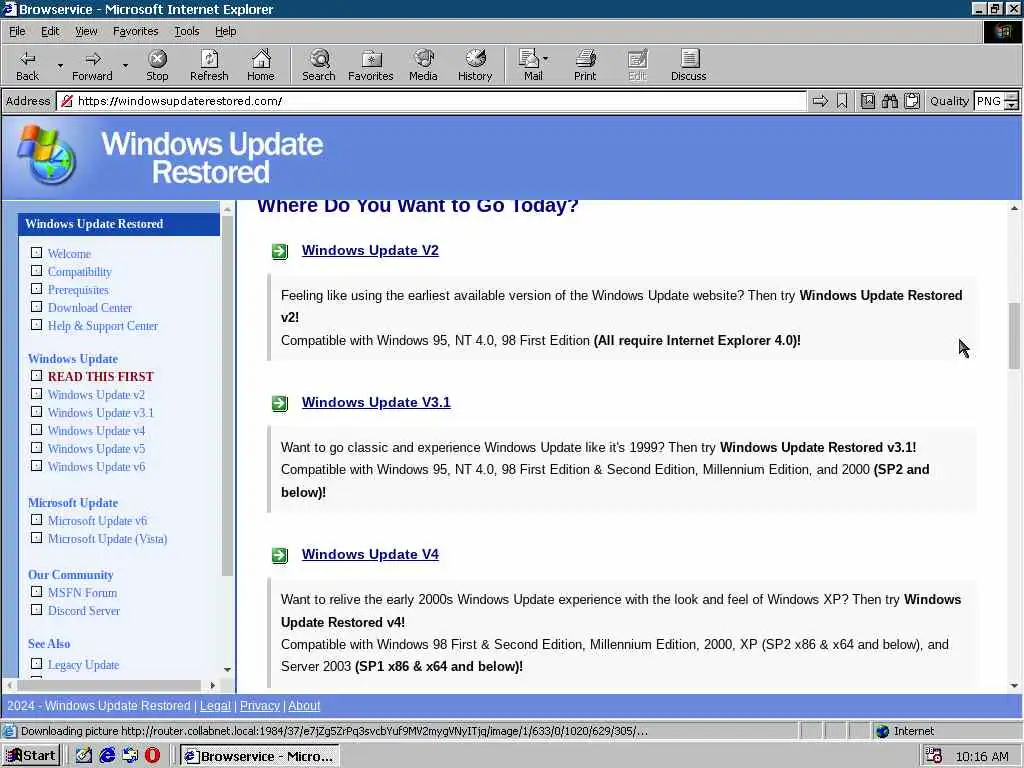1024x768 pixels.
Task: Expand the Mail button dropdown arrow
Action: click(x=546, y=59)
